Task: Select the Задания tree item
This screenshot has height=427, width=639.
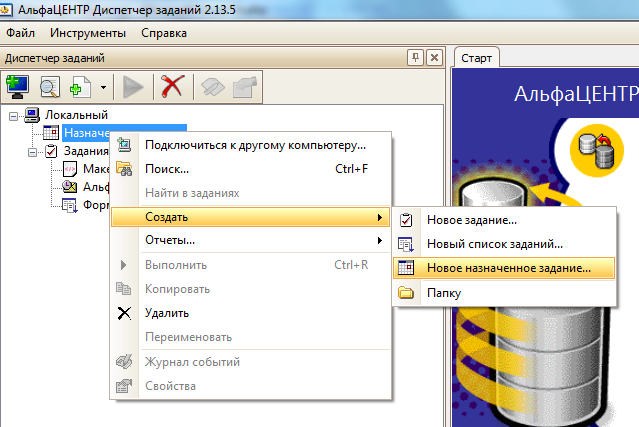Action: (86, 151)
